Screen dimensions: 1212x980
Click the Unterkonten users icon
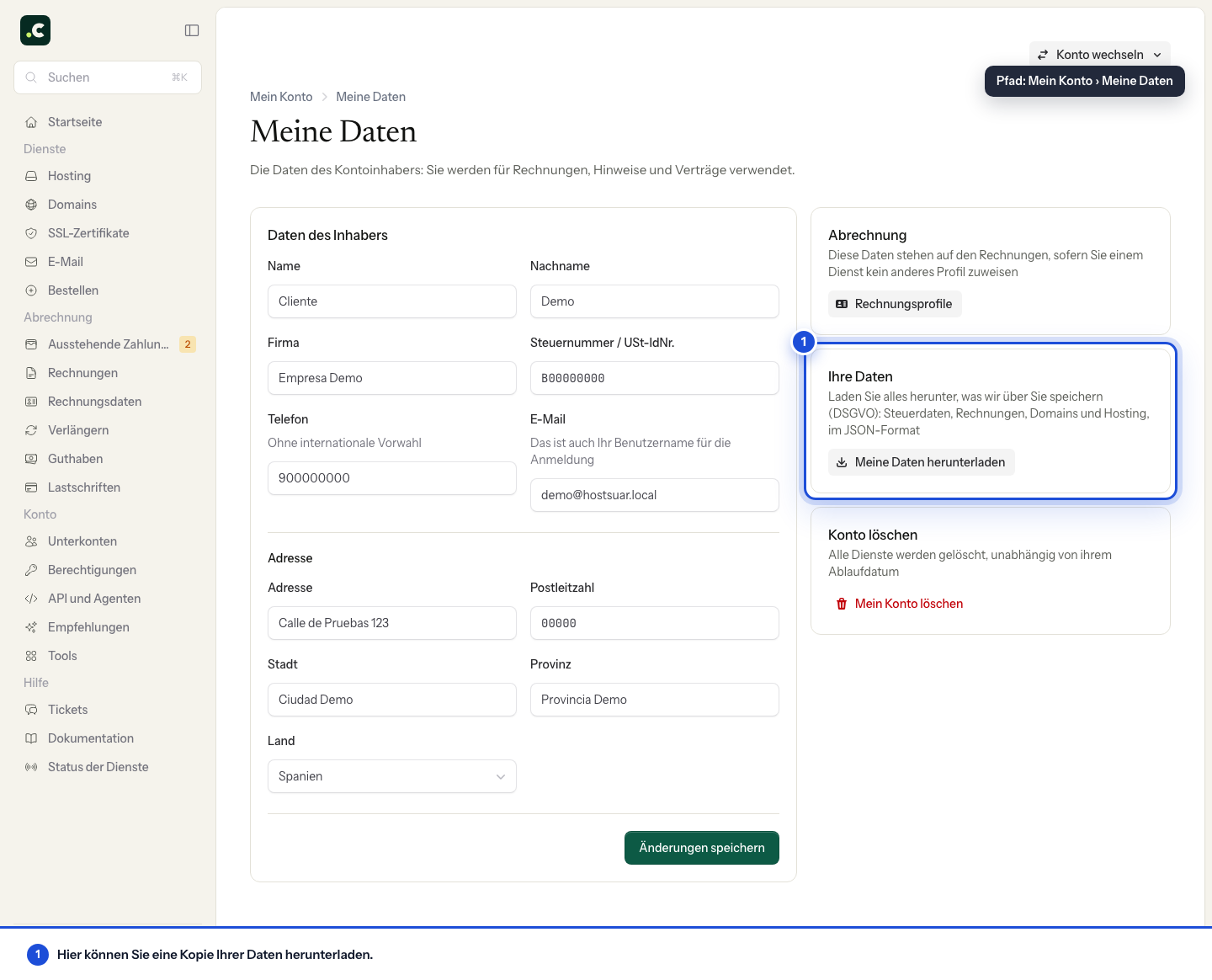[x=31, y=541]
